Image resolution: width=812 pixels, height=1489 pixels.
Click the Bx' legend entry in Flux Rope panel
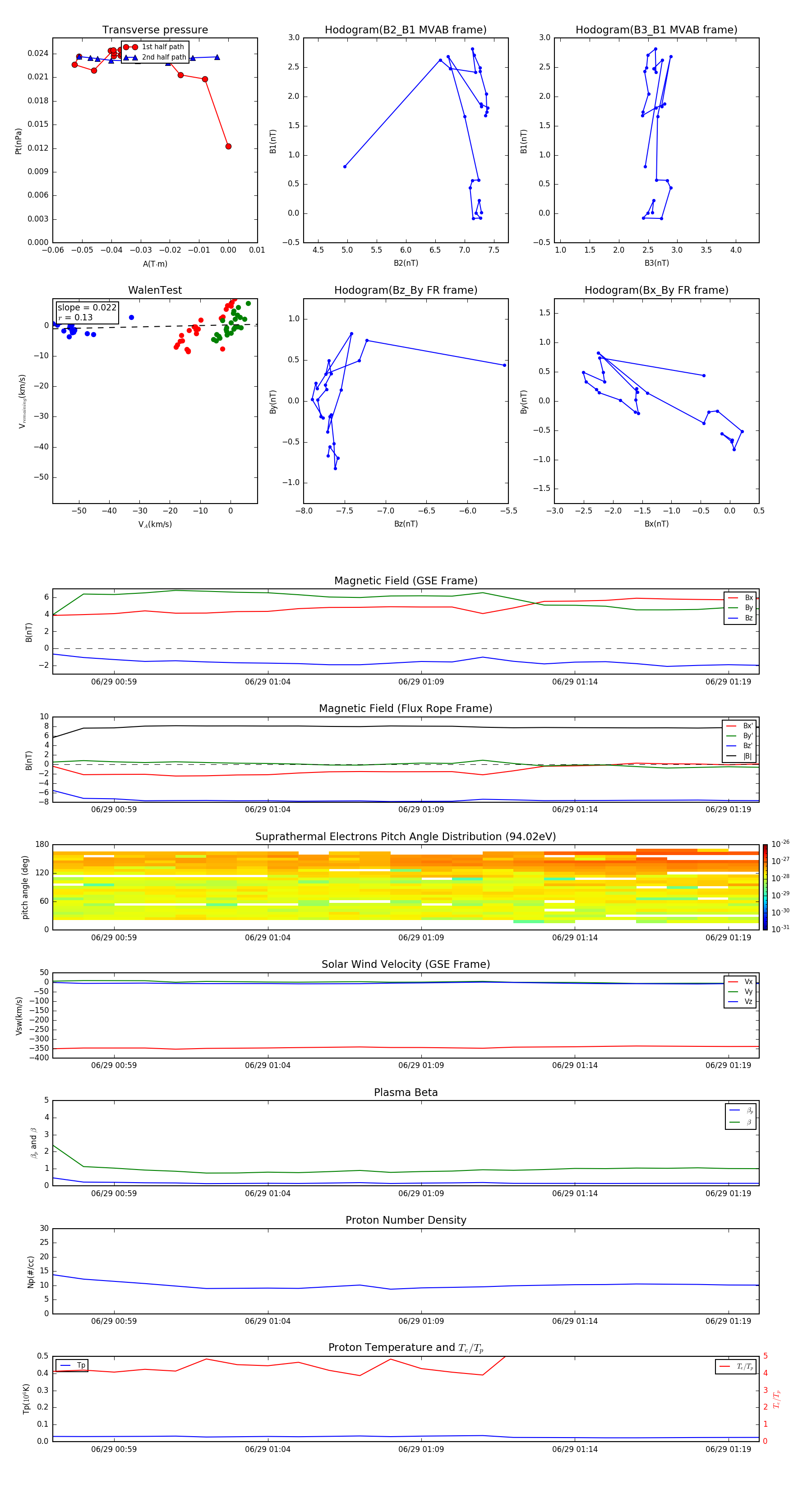tap(739, 726)
